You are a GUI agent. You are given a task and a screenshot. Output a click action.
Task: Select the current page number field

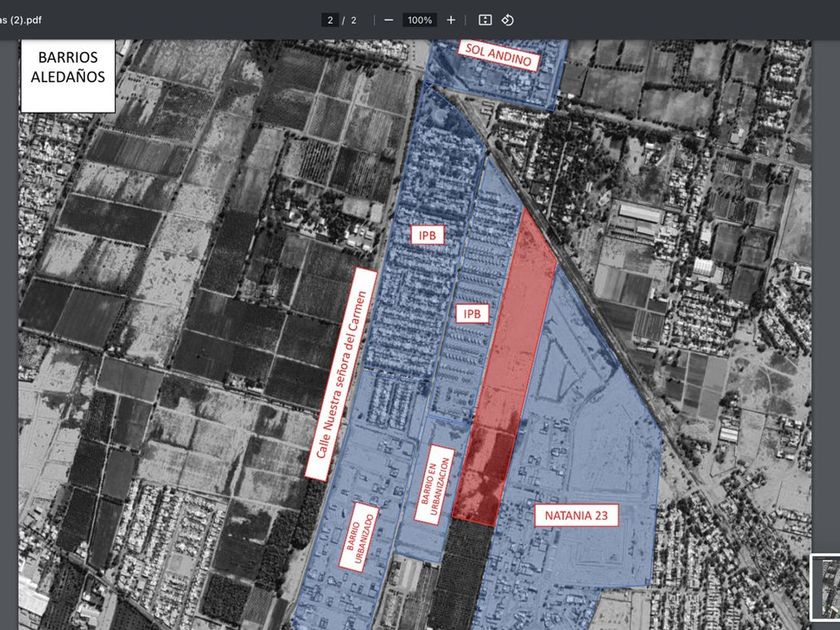[x=329, y=20]
